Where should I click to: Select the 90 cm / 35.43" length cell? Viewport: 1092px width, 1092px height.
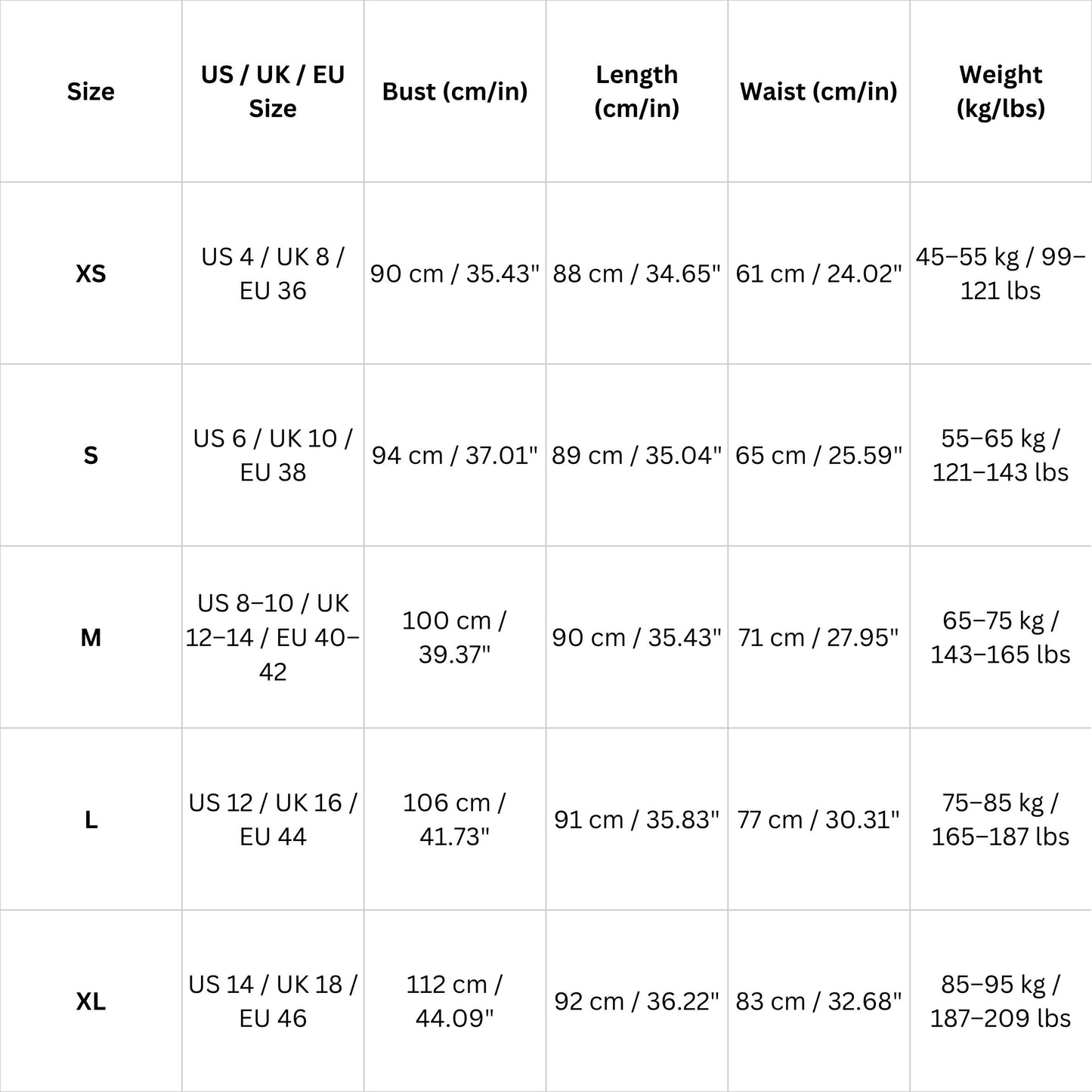tap(637, 638)
